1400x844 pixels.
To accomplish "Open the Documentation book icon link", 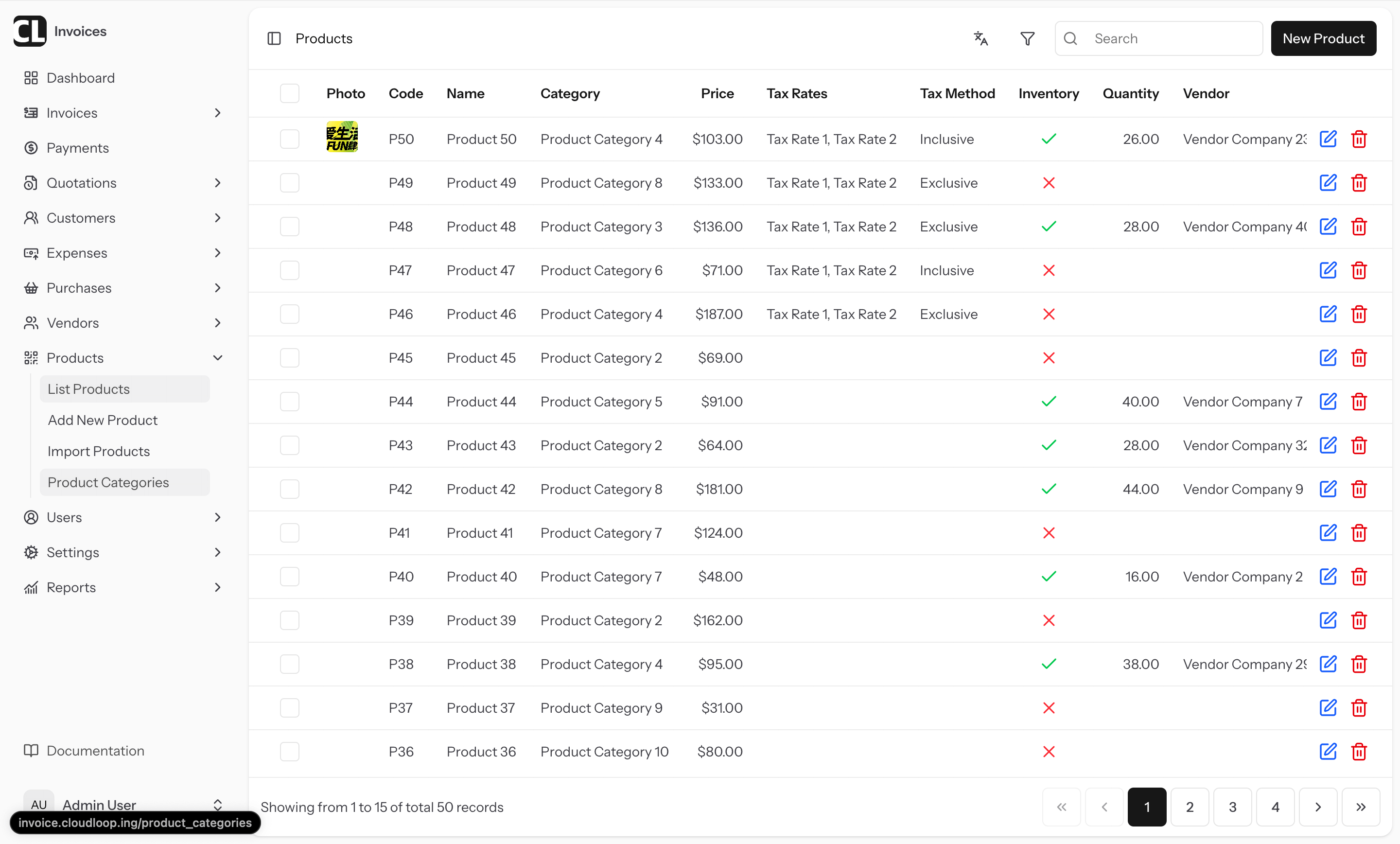I will pyautogui.click(x=84, y=751).
